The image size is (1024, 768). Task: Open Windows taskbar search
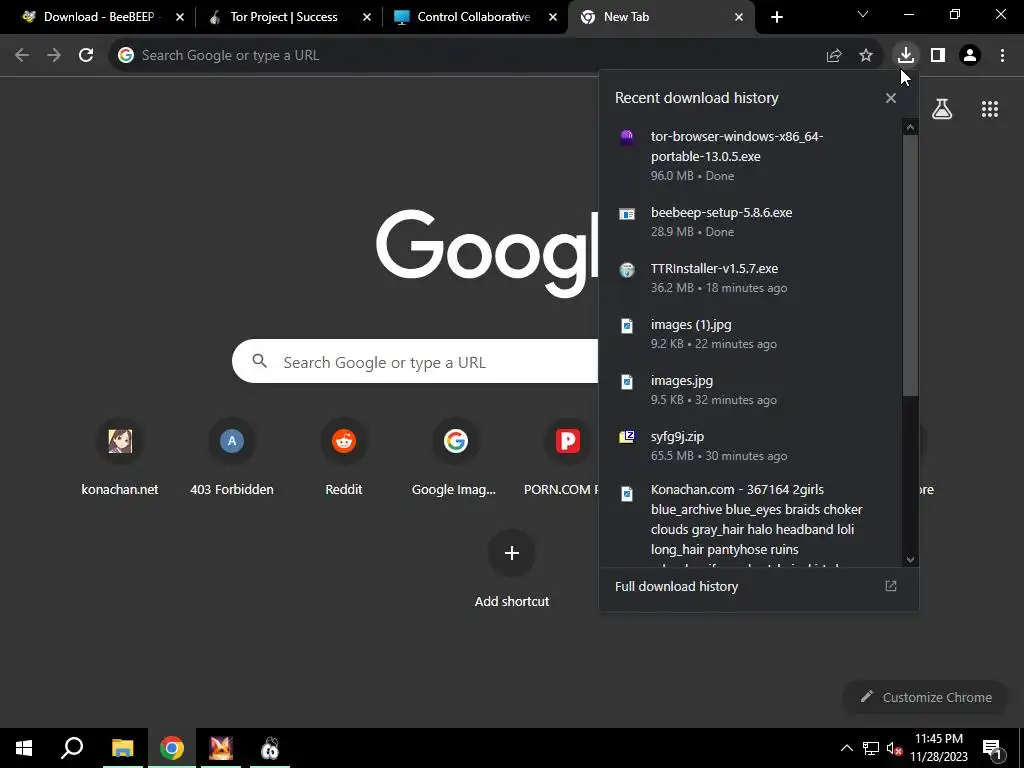(72, 748)
